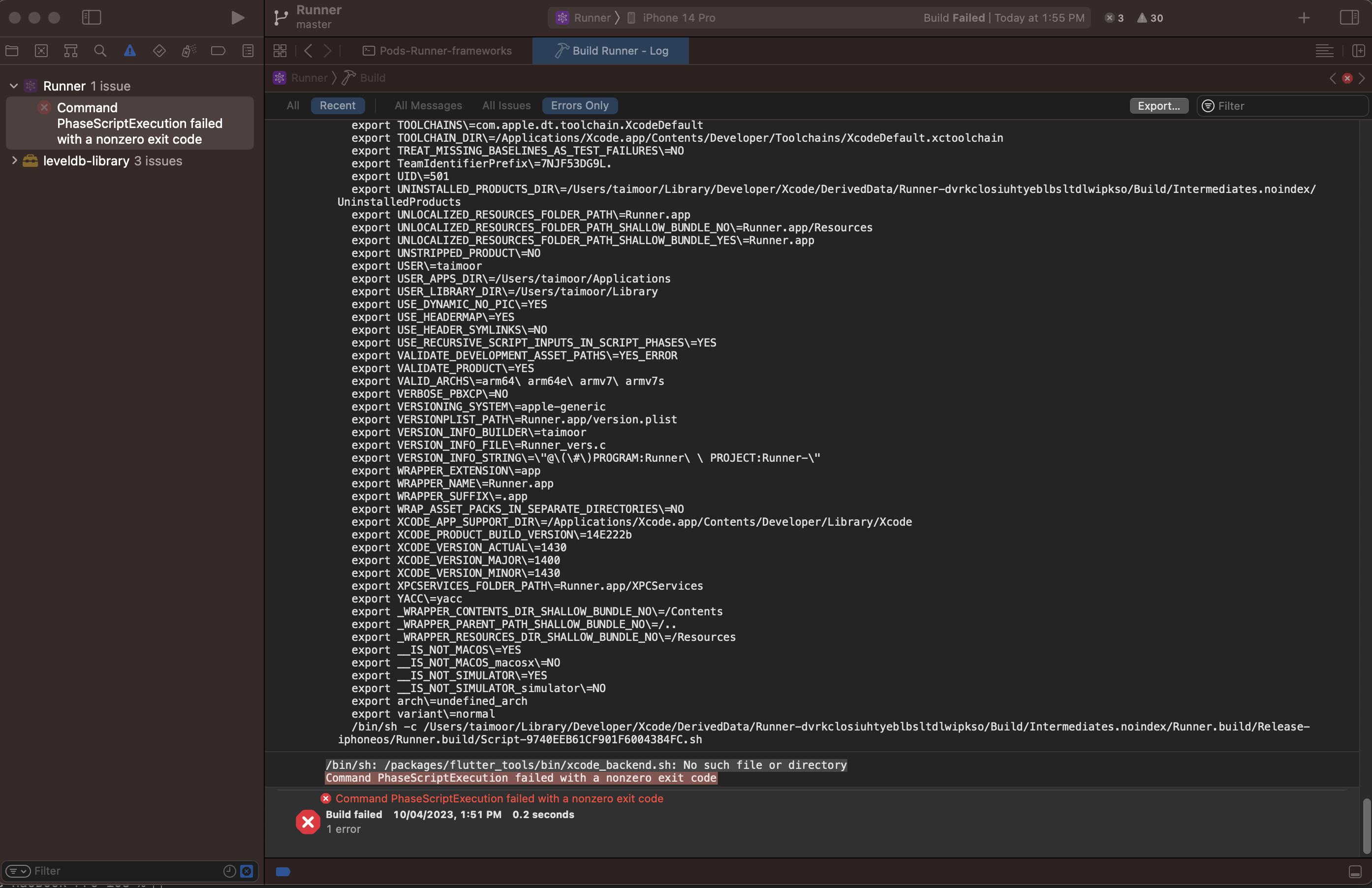Click the Export... button

[x=1159, y=106]
